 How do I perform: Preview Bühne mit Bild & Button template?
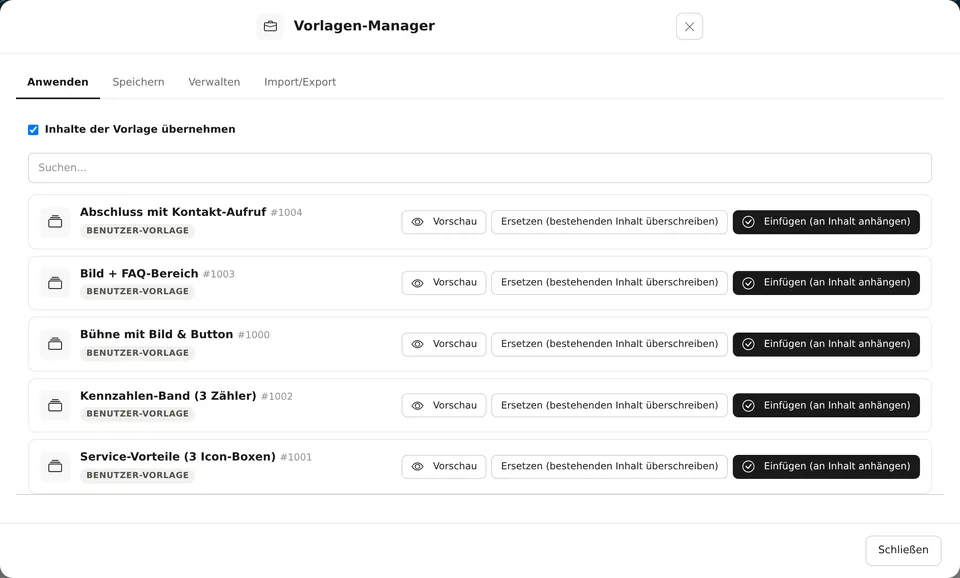point(444,344)
